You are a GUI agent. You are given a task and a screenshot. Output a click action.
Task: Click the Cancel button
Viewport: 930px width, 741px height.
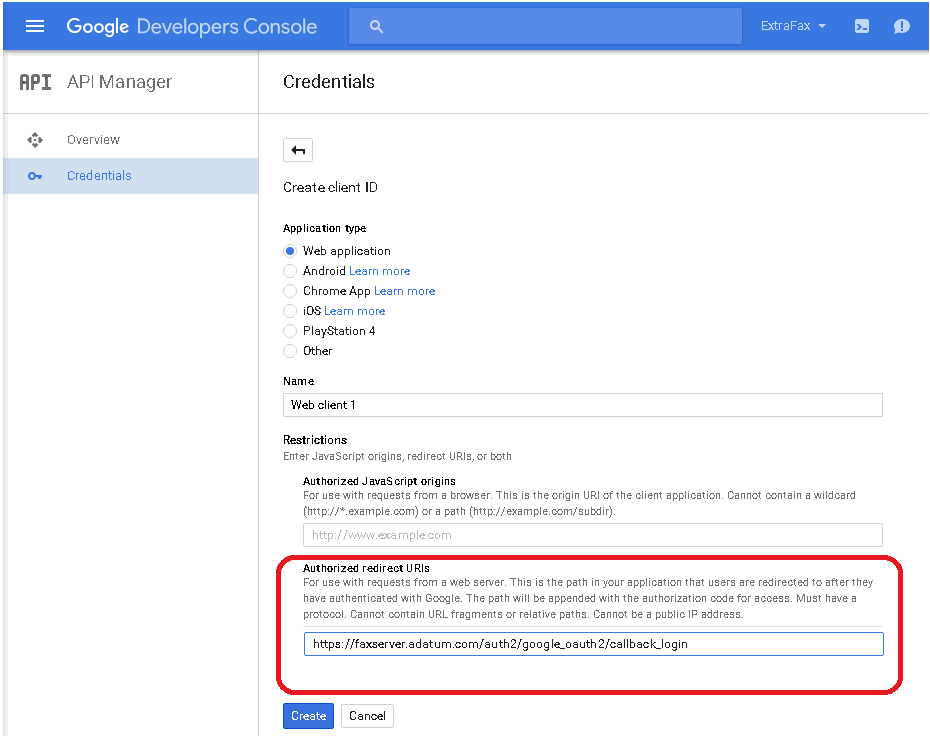click(367, 716)
